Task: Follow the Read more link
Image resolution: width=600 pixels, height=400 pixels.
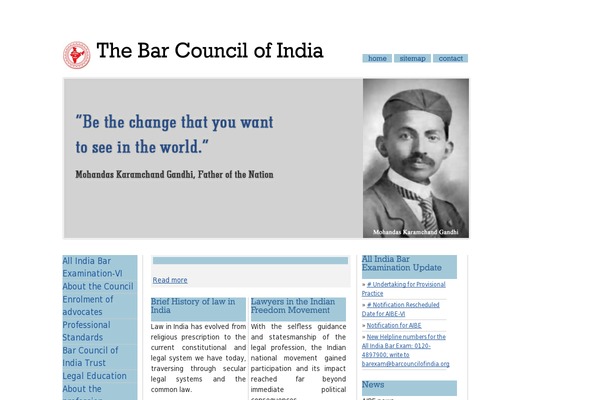Action: tap(170, 280)
